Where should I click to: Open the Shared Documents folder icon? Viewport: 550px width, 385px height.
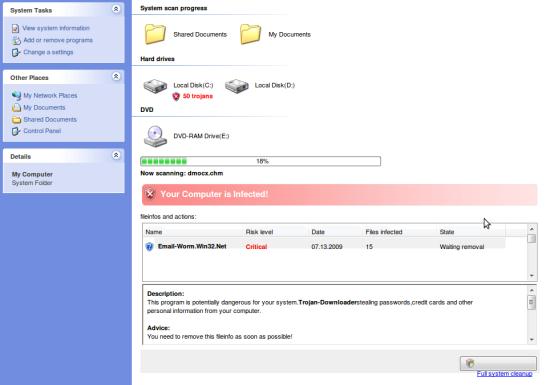point(155,34)
